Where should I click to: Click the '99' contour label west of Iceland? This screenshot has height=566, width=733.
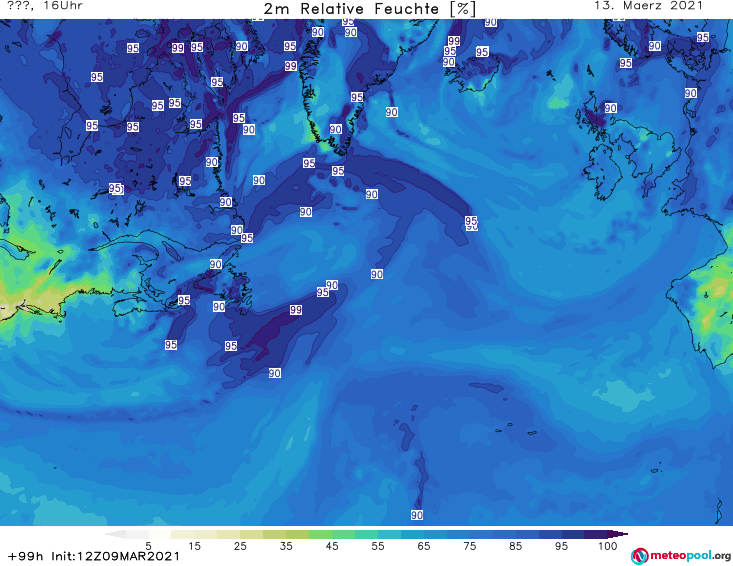pos(453,41)
